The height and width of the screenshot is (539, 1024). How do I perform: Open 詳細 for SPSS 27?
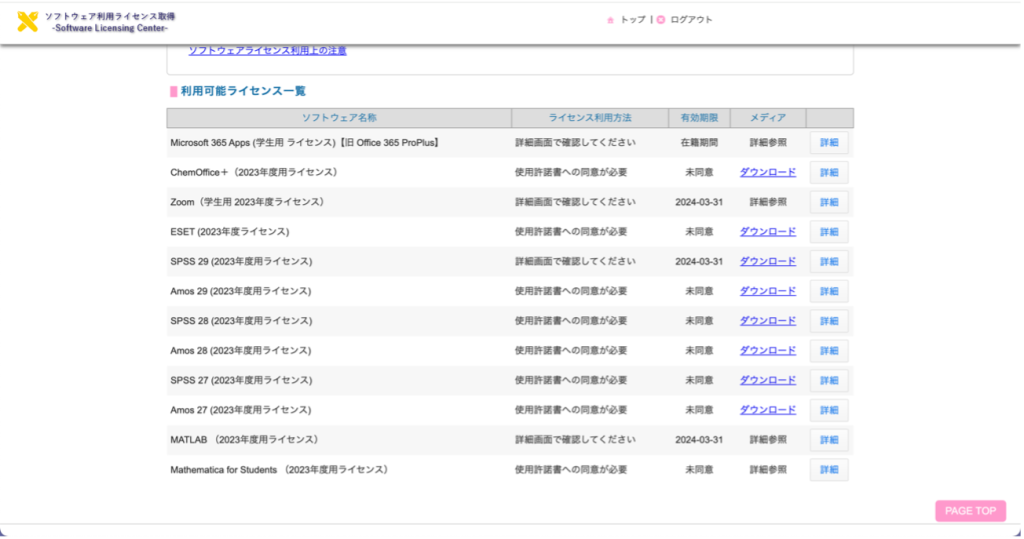click(x=829, y=380)
